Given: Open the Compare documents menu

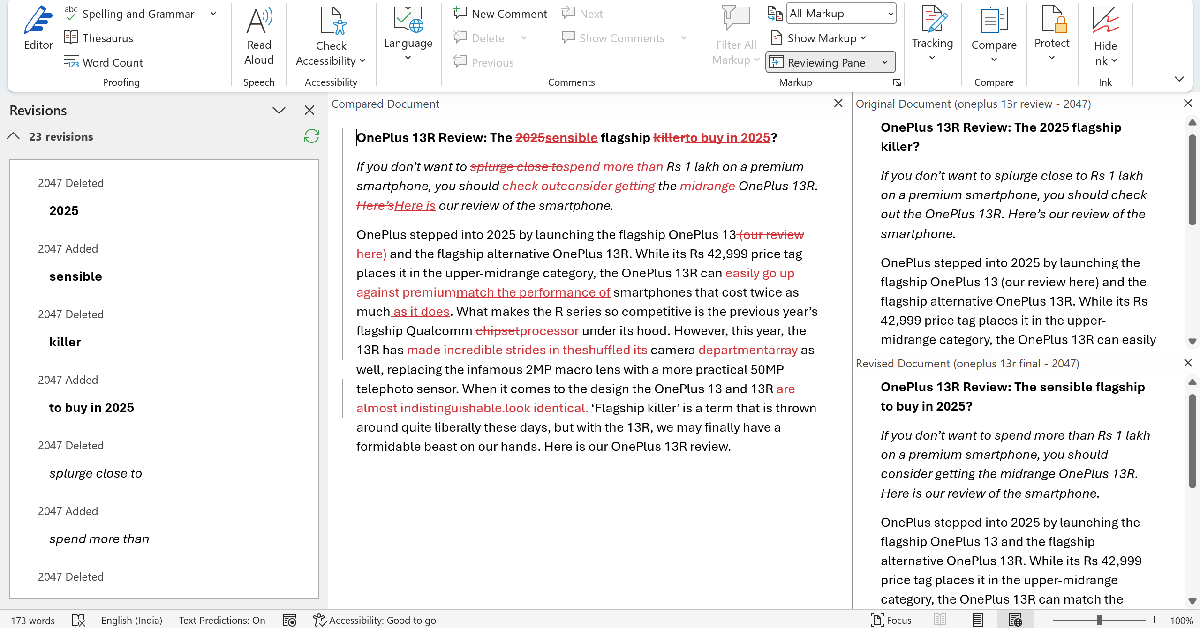Looking at the screenshot, I should (993, 36).
